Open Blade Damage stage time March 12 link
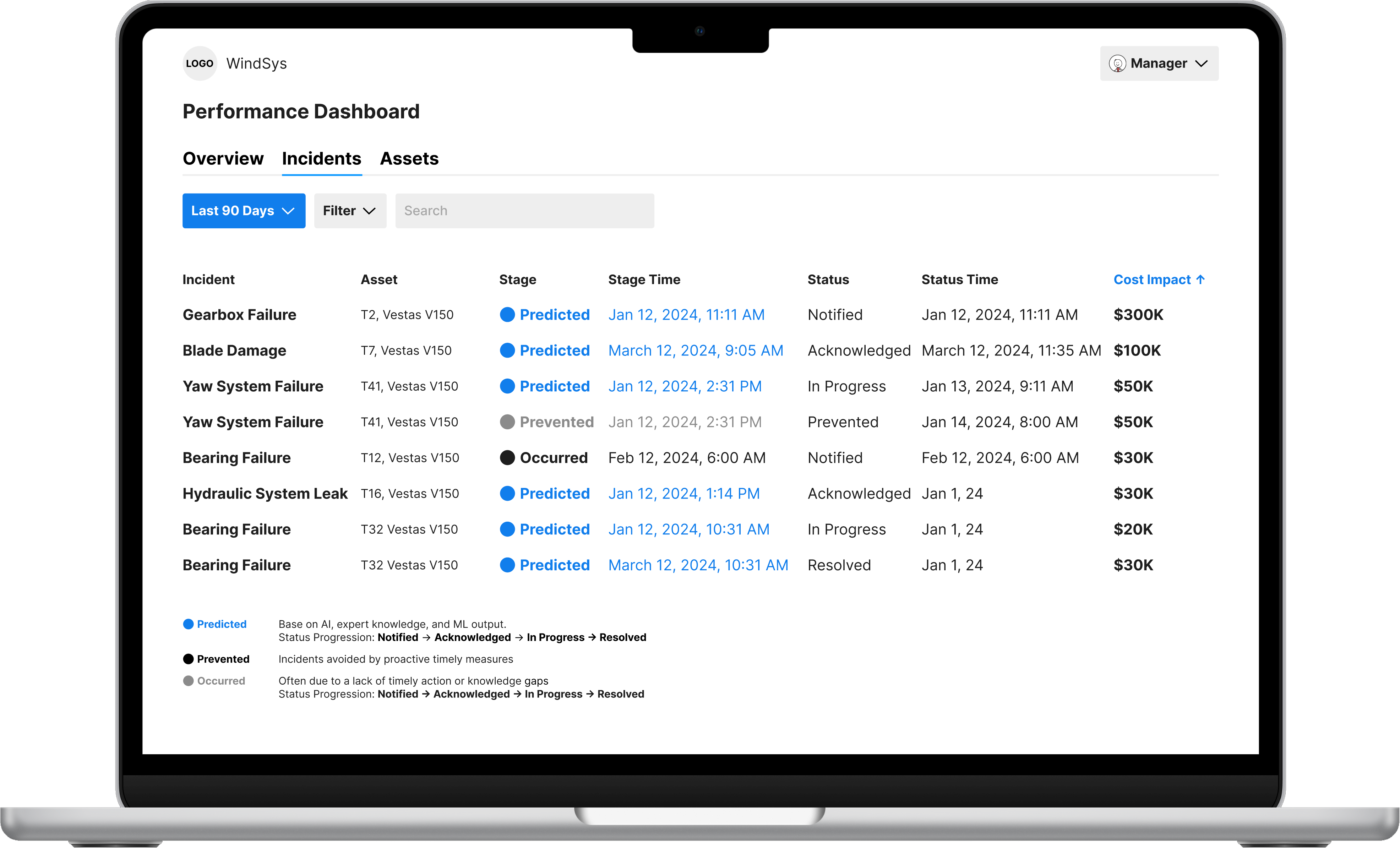 pyautogui.click(x=696, y=350)
